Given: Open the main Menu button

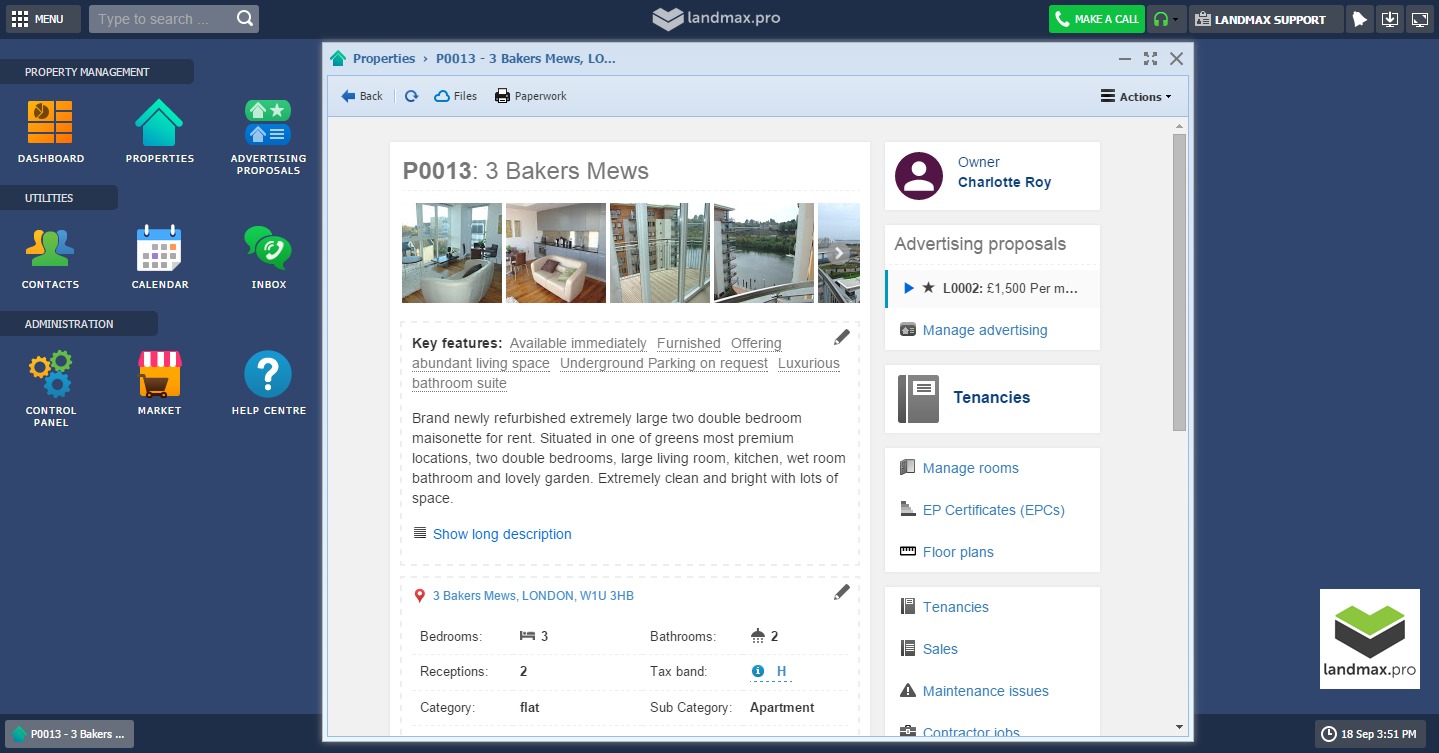Looking at the screenshot, I should pos(38,19).
